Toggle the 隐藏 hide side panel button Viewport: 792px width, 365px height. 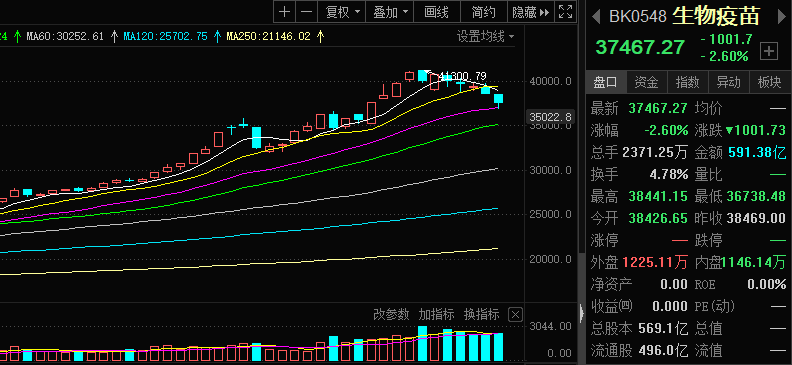(530, 12)
